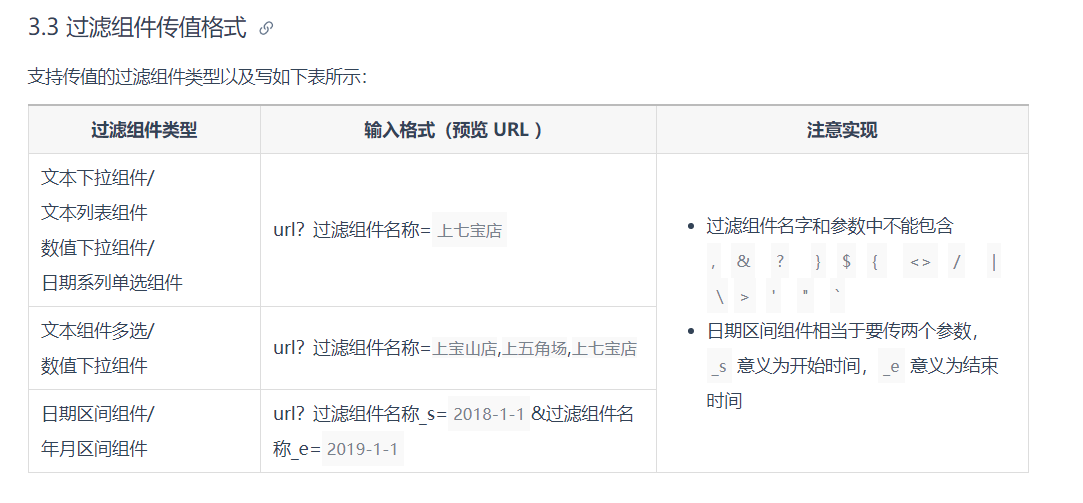Click the 过滤组件类型 column header

[144, 130]
